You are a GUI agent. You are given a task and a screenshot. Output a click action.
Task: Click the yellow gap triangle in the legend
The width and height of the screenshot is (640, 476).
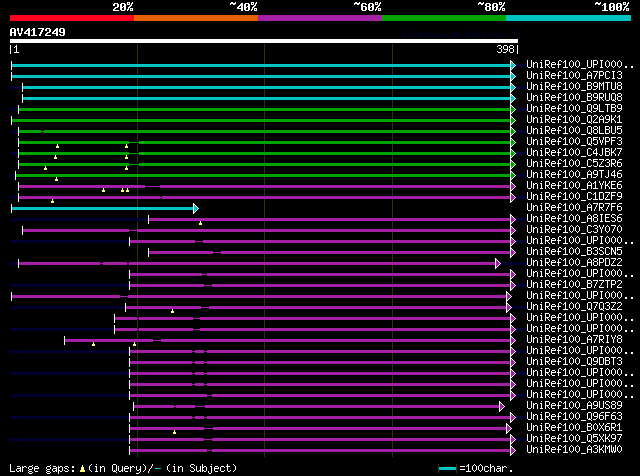click(x=82, y=469)
